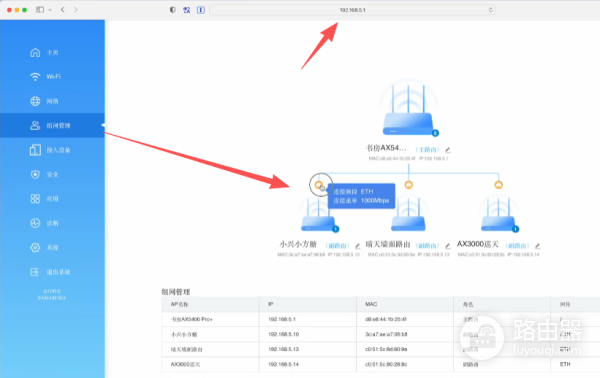
Task: Click address bar showing 192.168.5.1
Action: pos(352,10)
